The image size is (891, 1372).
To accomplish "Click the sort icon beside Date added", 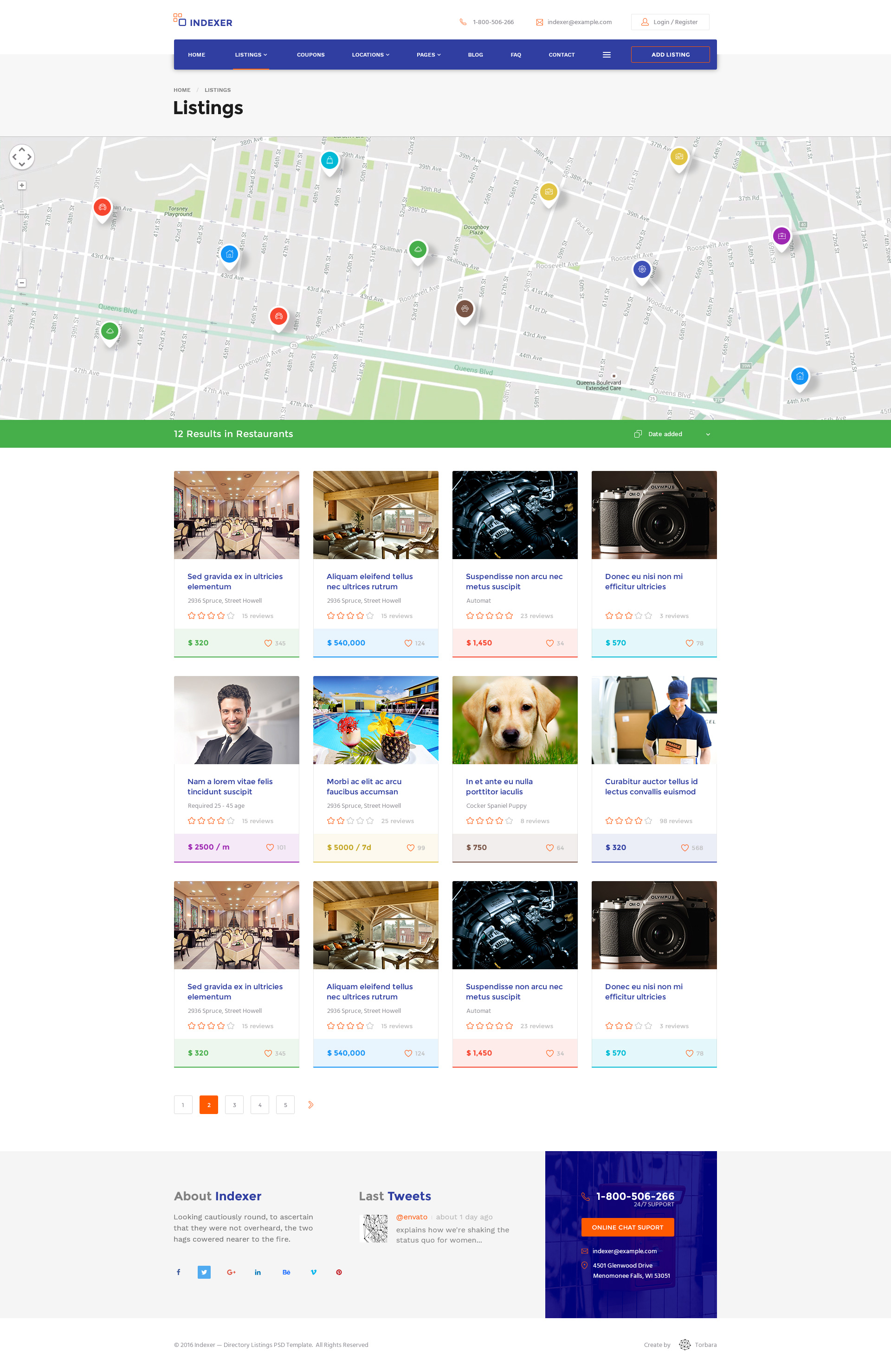I will pos(638,433).
